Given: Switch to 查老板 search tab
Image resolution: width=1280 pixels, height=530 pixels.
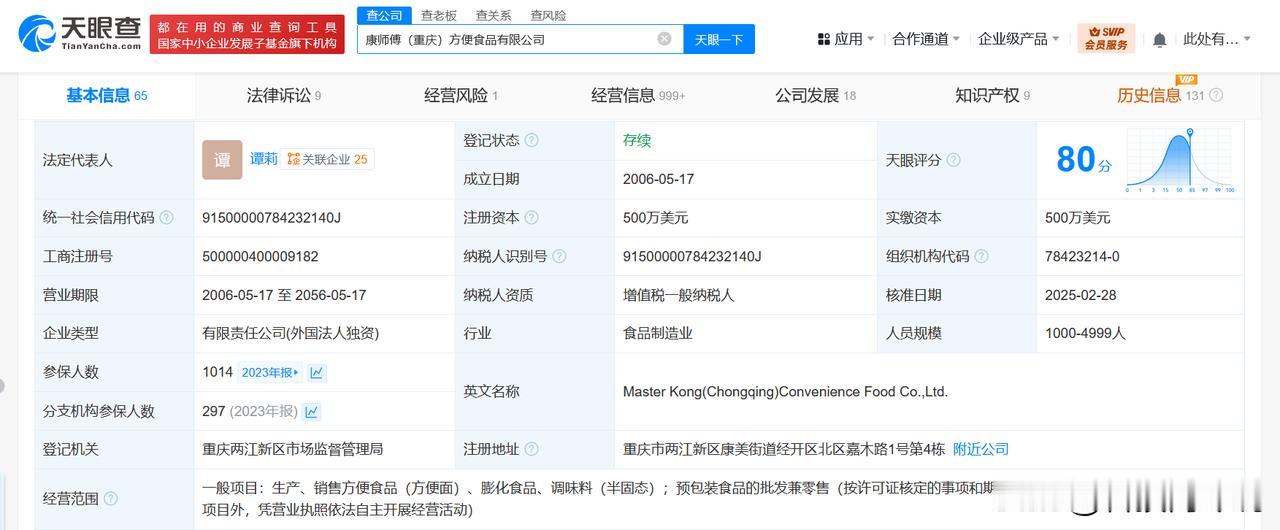Looking at the screenshot, I should pos(438,15).
